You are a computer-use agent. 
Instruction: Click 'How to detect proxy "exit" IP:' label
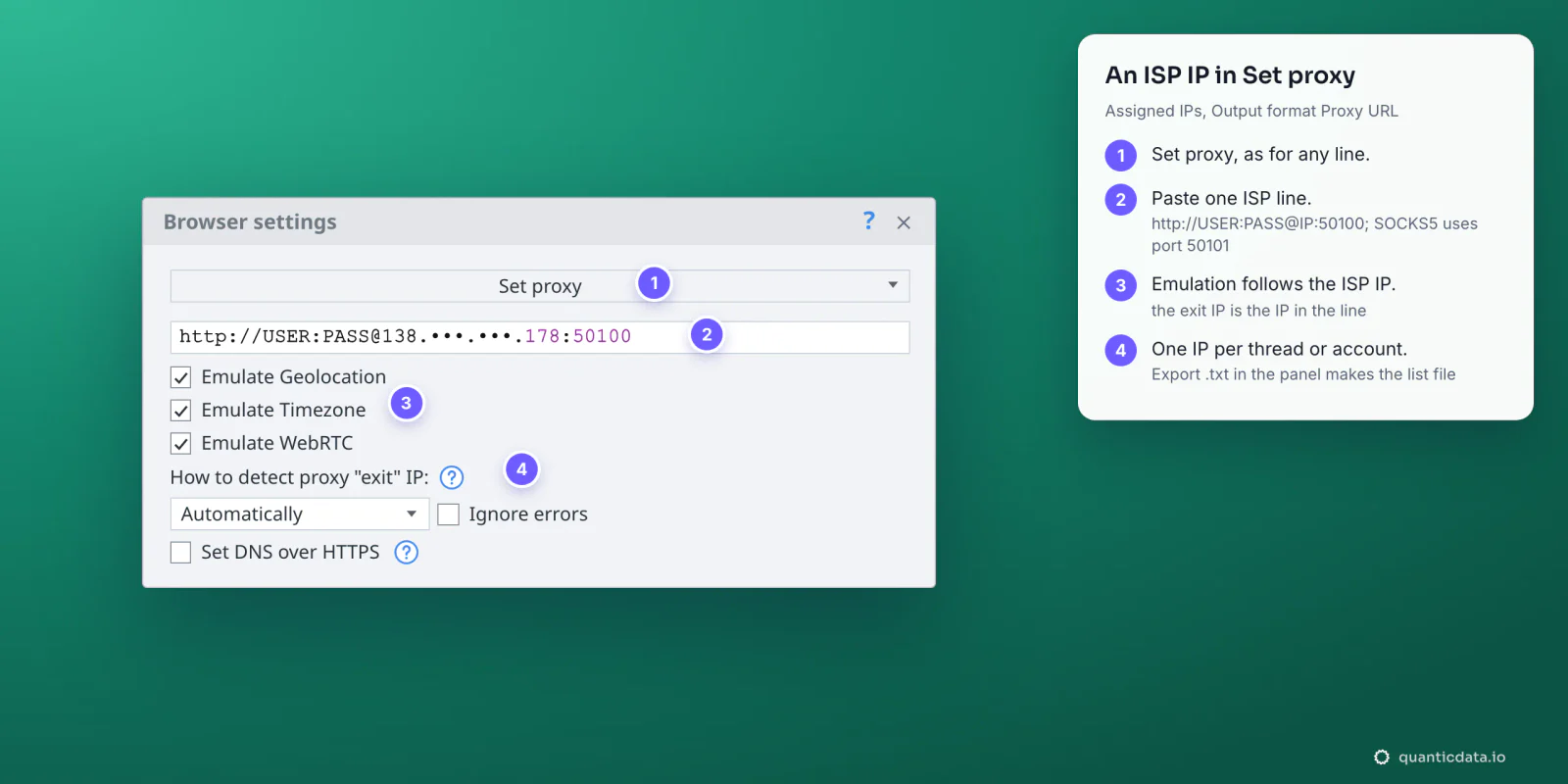tap(299, 477)
